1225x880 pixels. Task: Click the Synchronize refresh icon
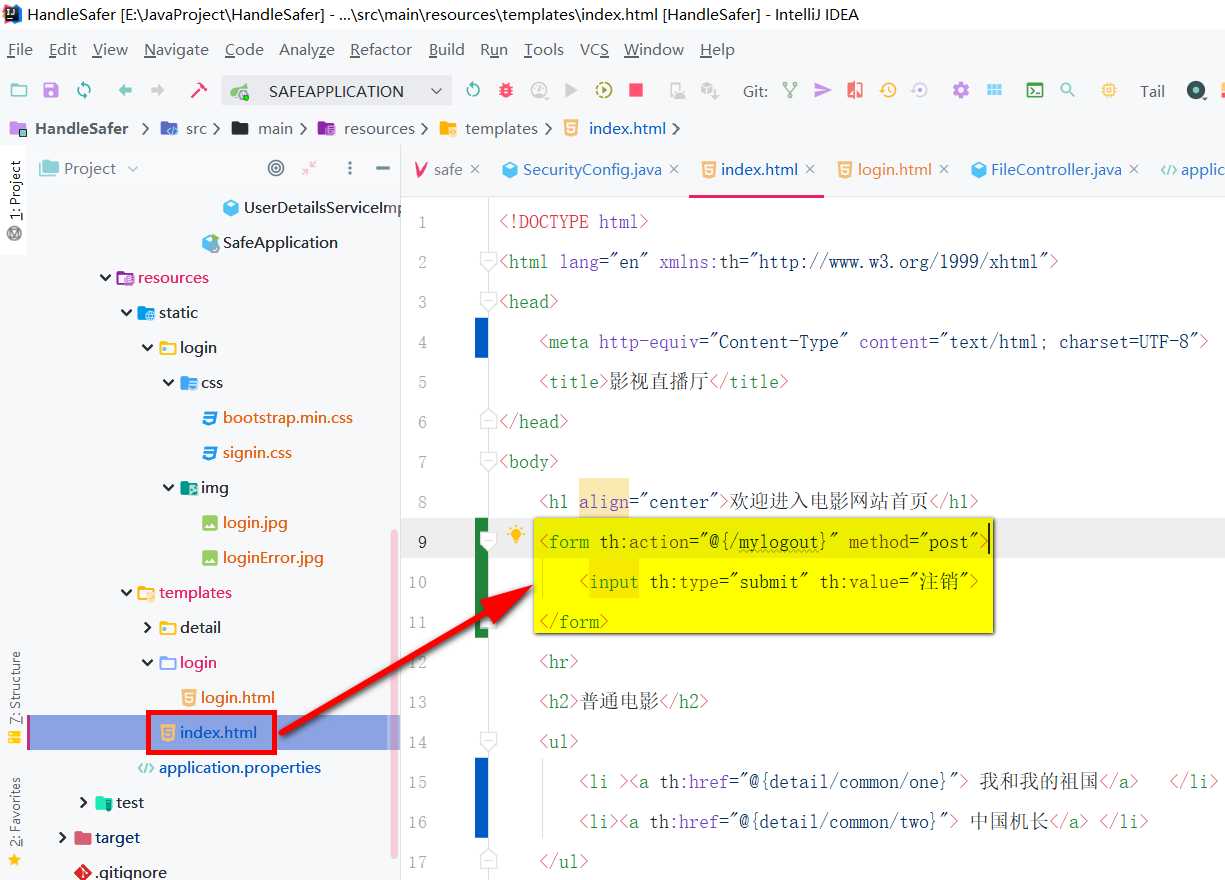(x=84, y=90)
